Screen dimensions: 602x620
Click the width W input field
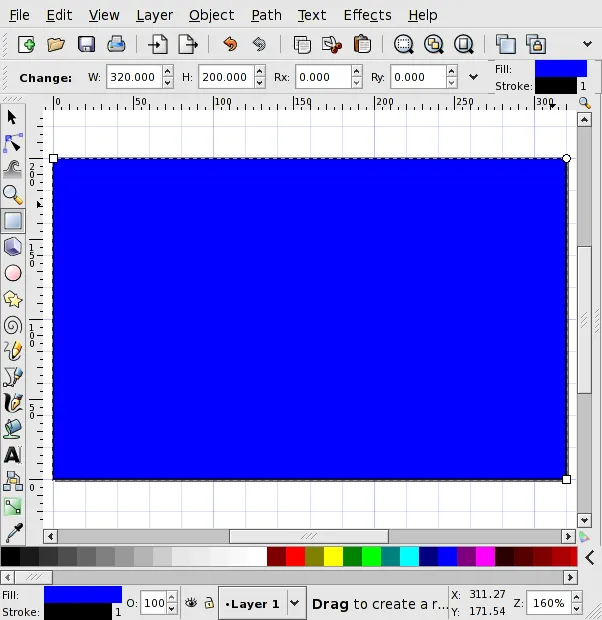(133, 77)
